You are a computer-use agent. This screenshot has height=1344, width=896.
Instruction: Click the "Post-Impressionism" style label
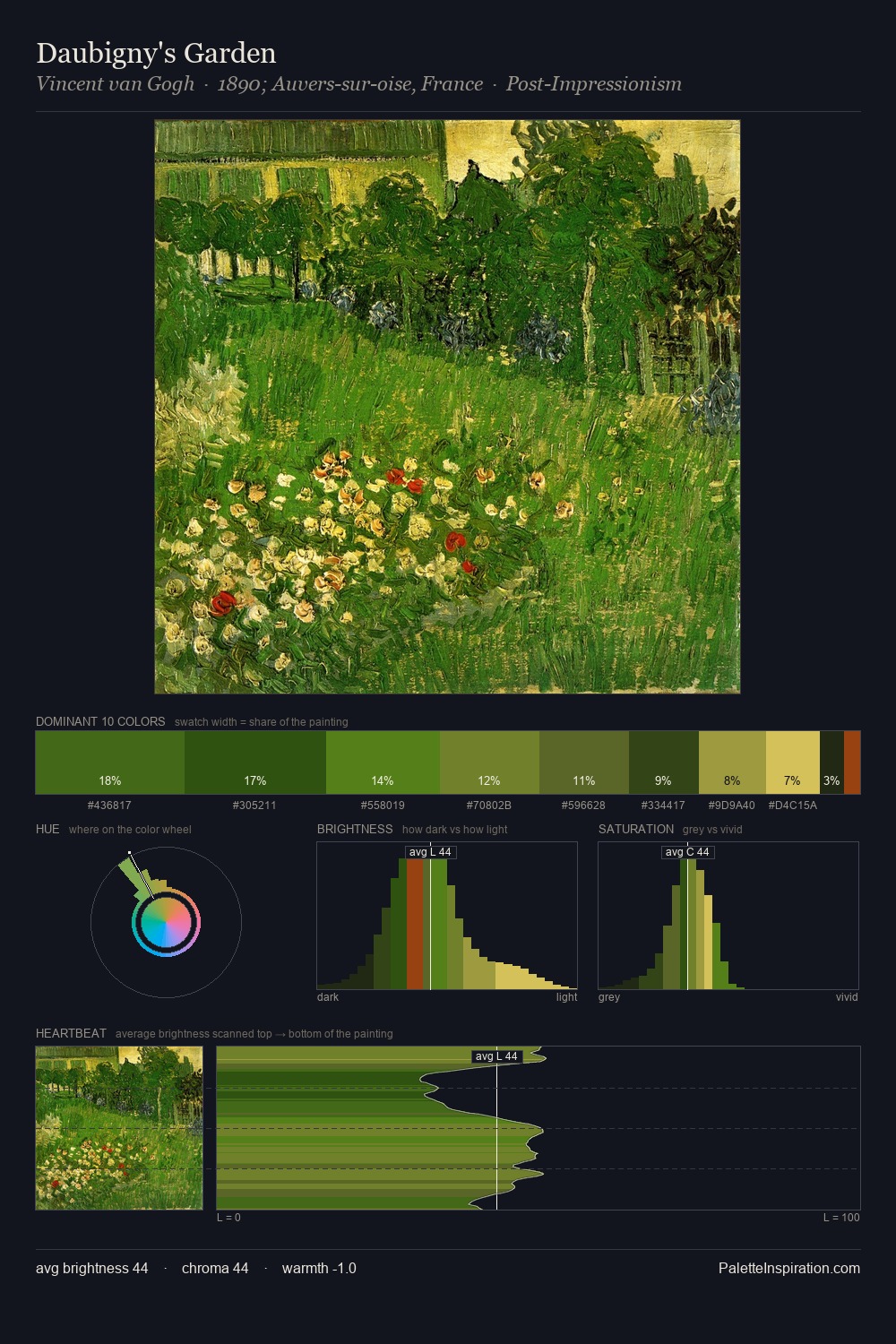(594, 84)
